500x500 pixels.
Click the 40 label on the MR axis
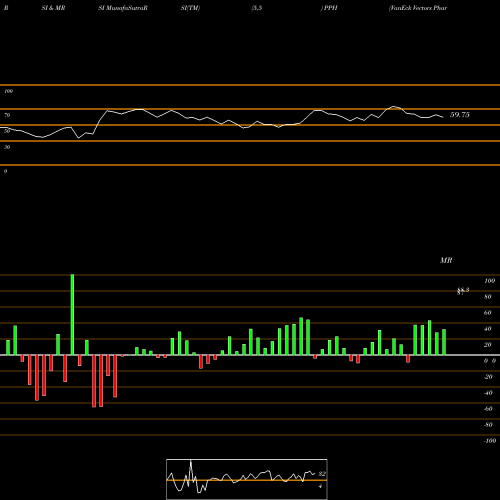pos(488,329)
